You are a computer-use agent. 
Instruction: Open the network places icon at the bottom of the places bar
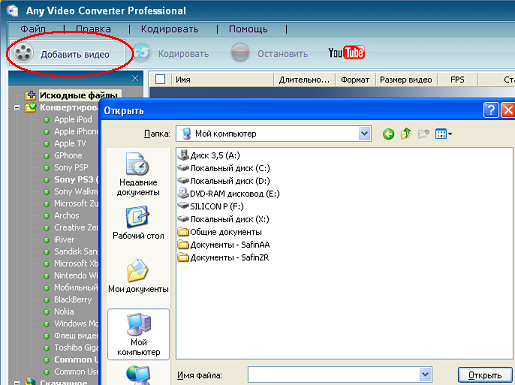(x=138, y=375)
